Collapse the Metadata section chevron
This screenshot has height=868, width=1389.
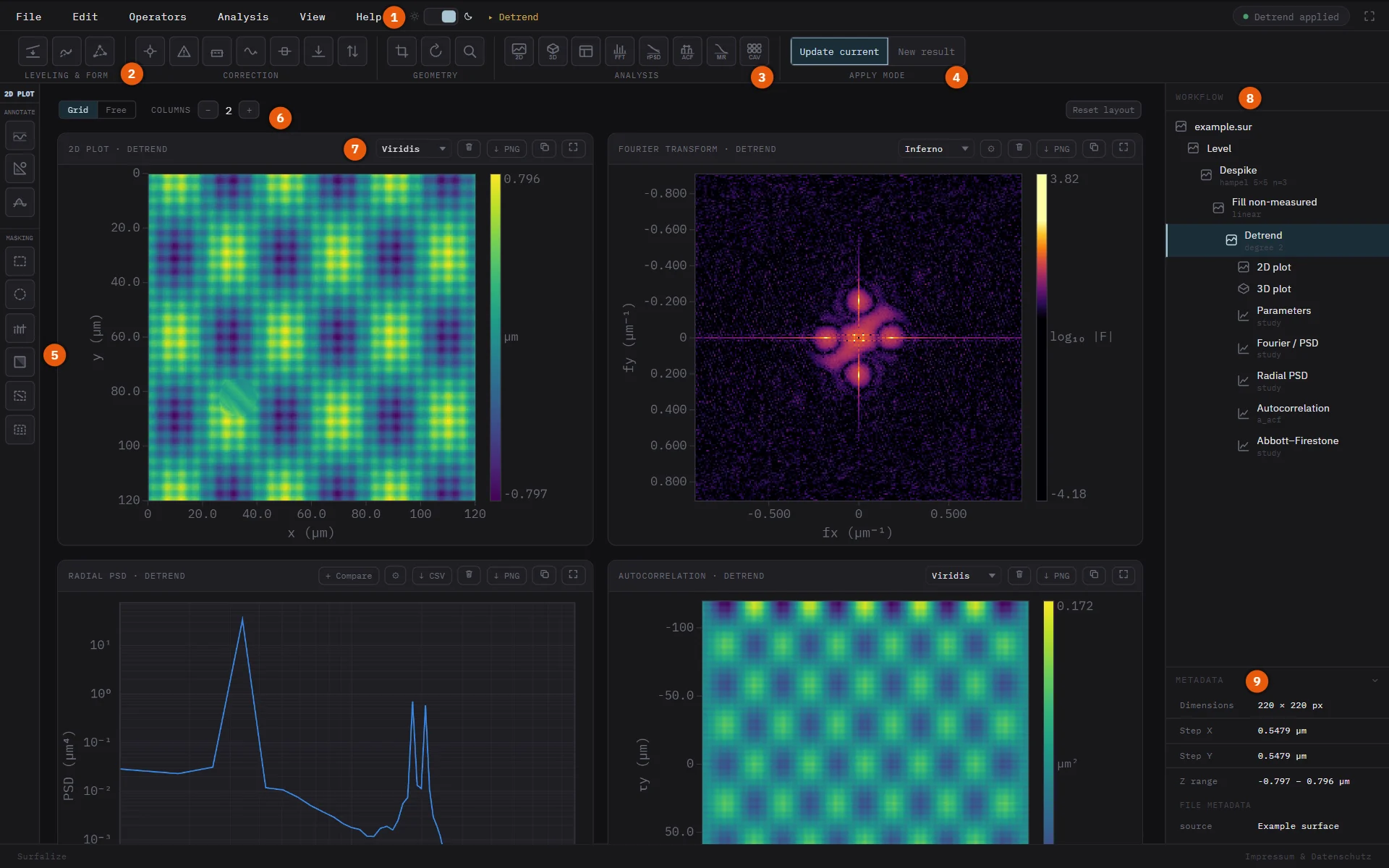click(x=1375, y=680)
